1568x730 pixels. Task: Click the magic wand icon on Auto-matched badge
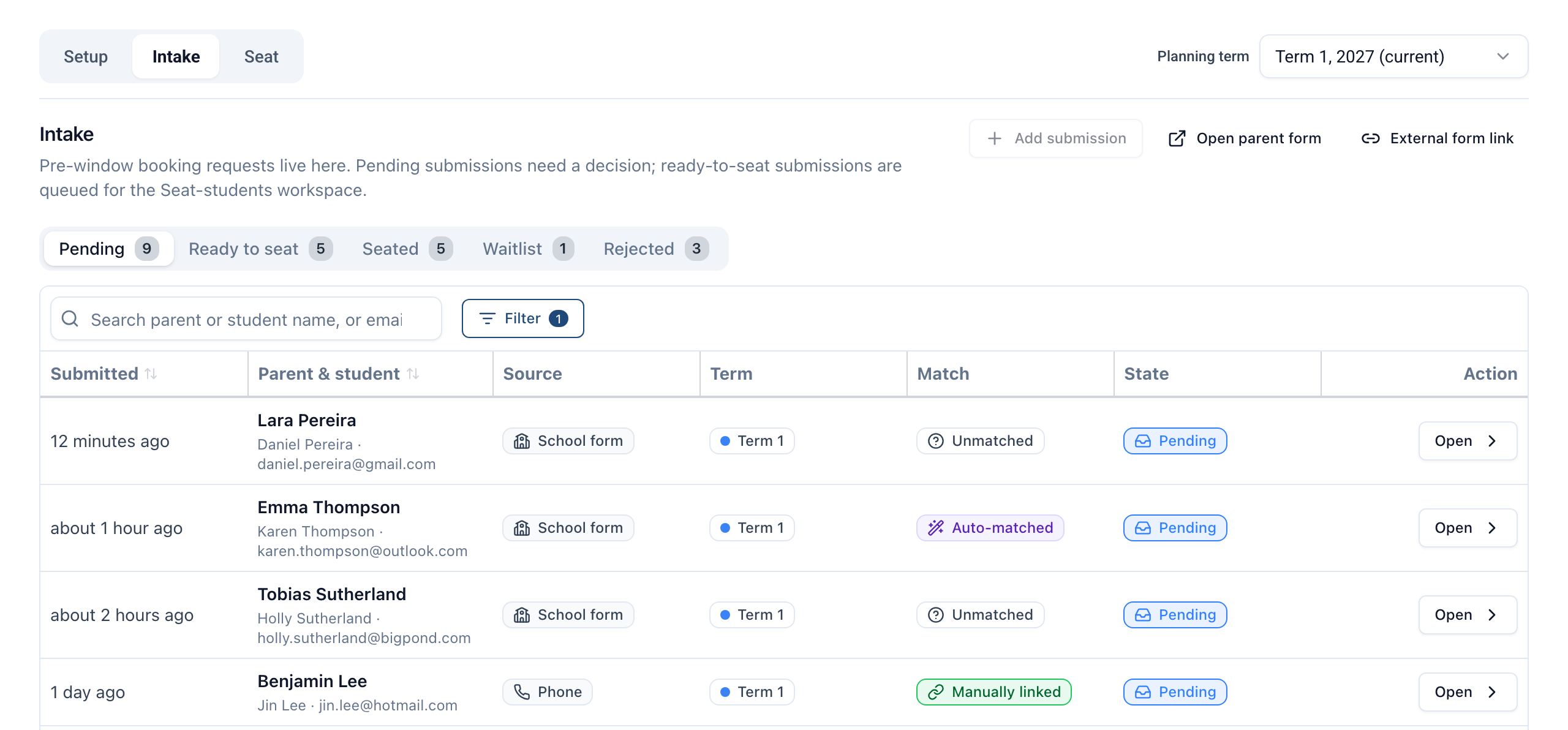tap(936, 528)
